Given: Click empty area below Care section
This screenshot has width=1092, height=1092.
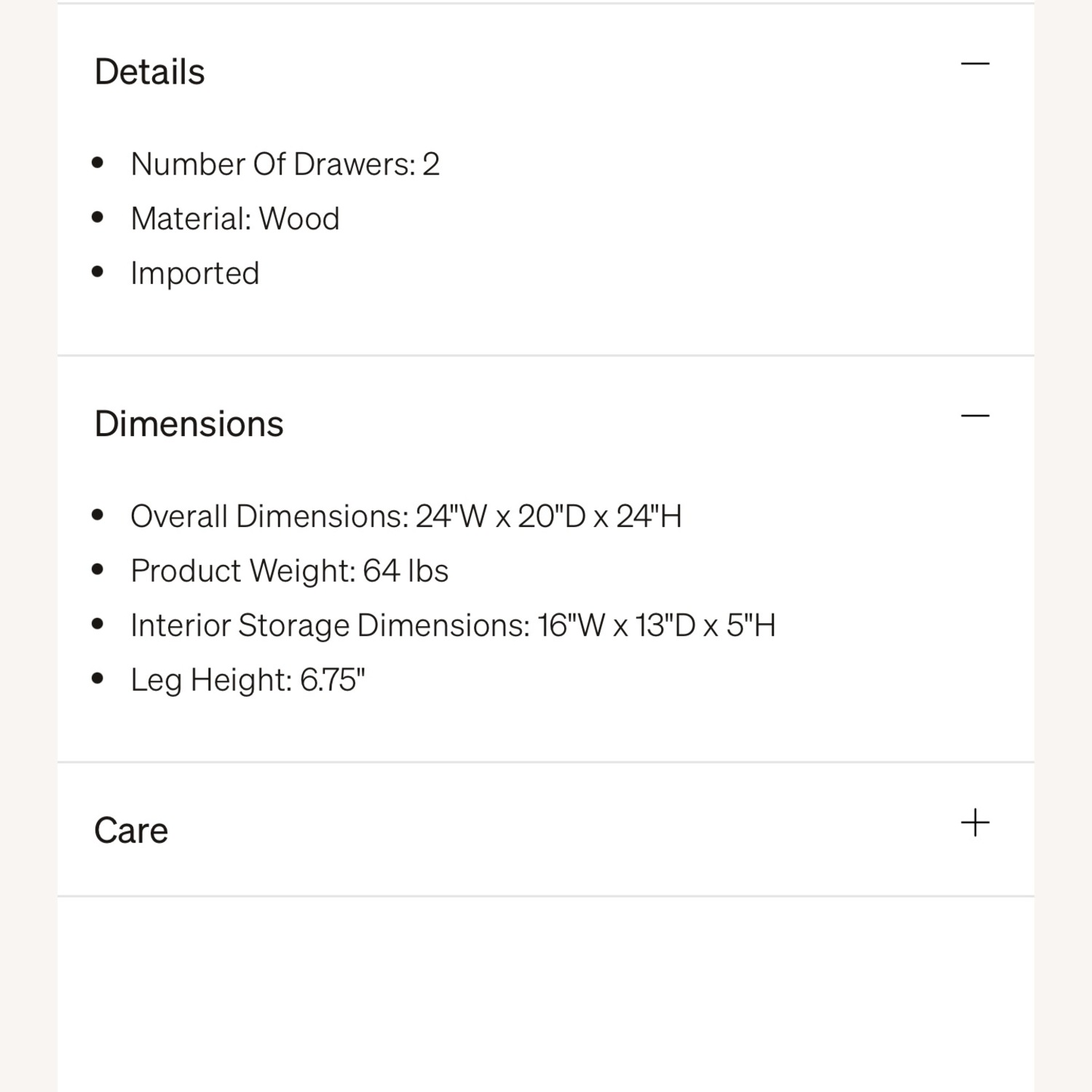Looking at the screenshot, I should tap(546, 997).
